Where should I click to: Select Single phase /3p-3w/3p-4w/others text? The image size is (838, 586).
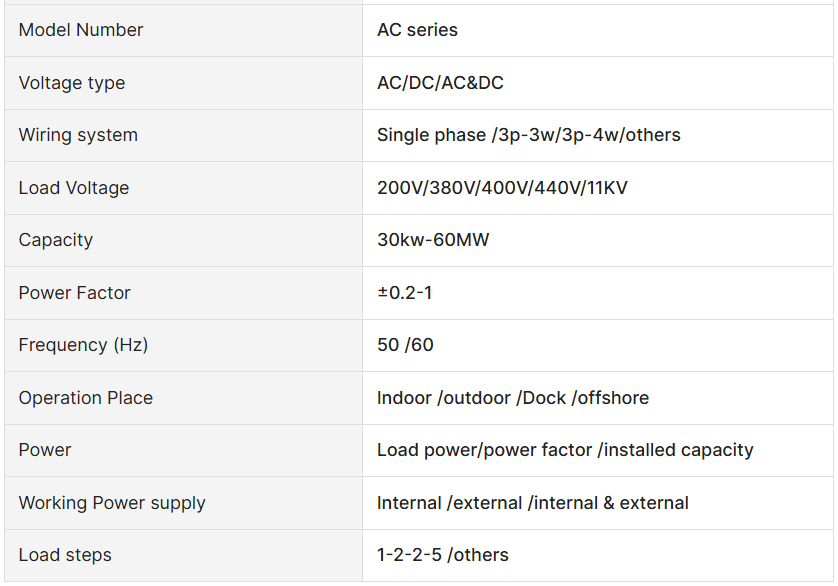(x=529, y=135)
